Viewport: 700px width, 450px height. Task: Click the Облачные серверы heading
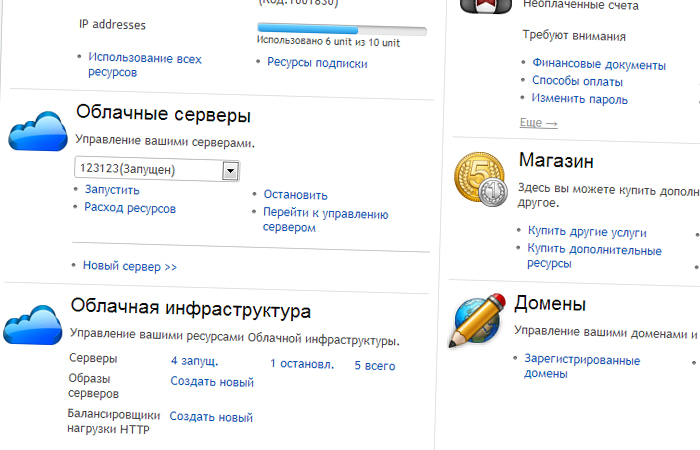coord(163,113)
